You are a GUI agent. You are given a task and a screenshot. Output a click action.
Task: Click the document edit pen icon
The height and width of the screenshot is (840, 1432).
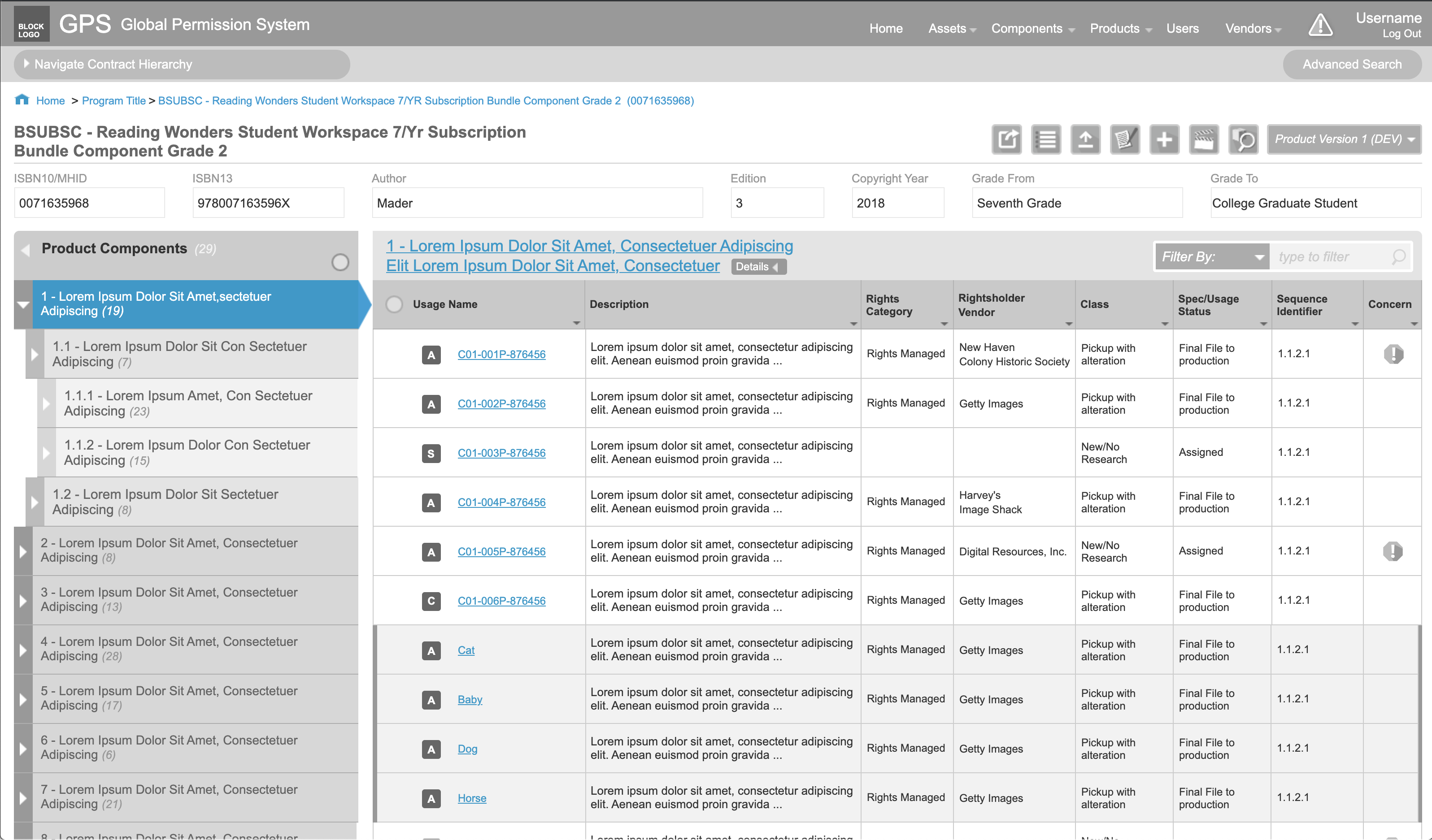coord(1125,139)
